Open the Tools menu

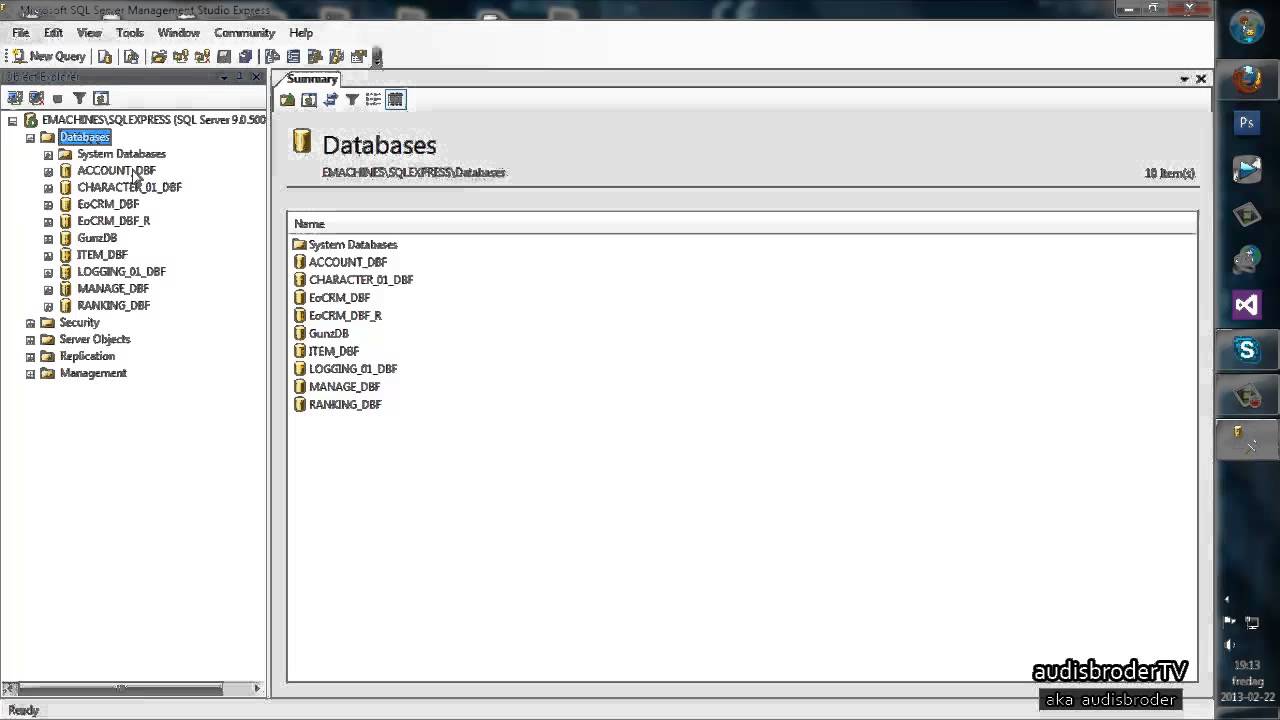[130, 33]
